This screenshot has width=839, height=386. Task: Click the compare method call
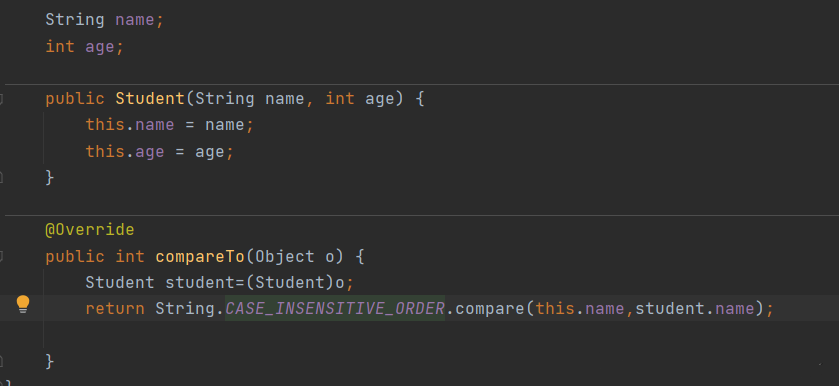[x=491, y=309]
